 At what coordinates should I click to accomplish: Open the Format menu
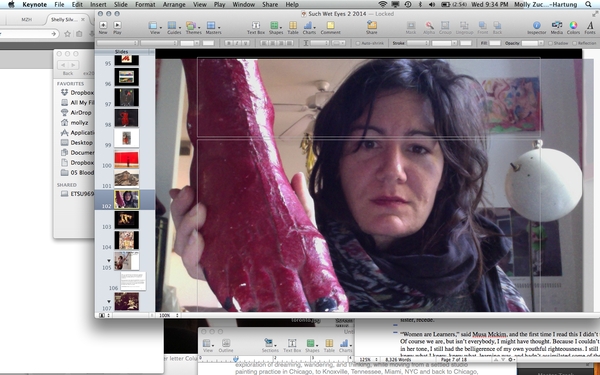click(145, 5)
